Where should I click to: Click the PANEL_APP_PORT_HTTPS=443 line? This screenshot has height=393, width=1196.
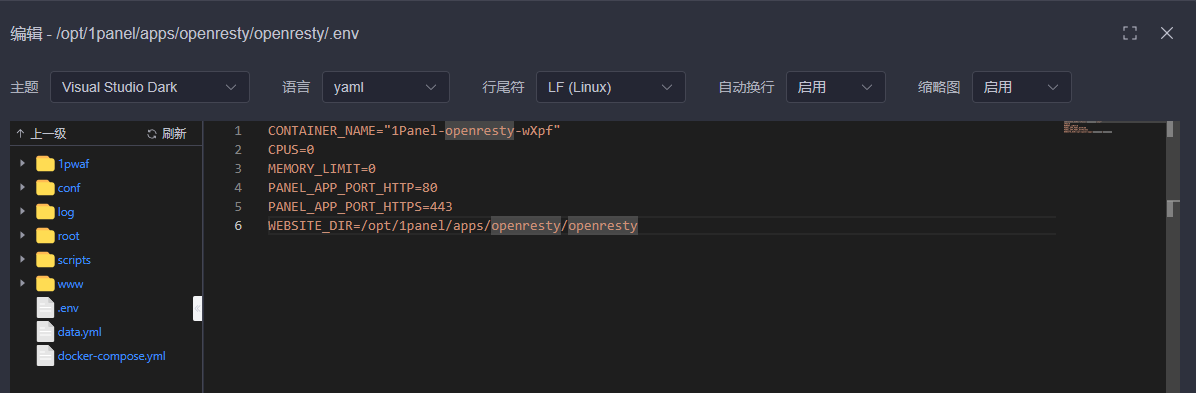pos(360,207)
